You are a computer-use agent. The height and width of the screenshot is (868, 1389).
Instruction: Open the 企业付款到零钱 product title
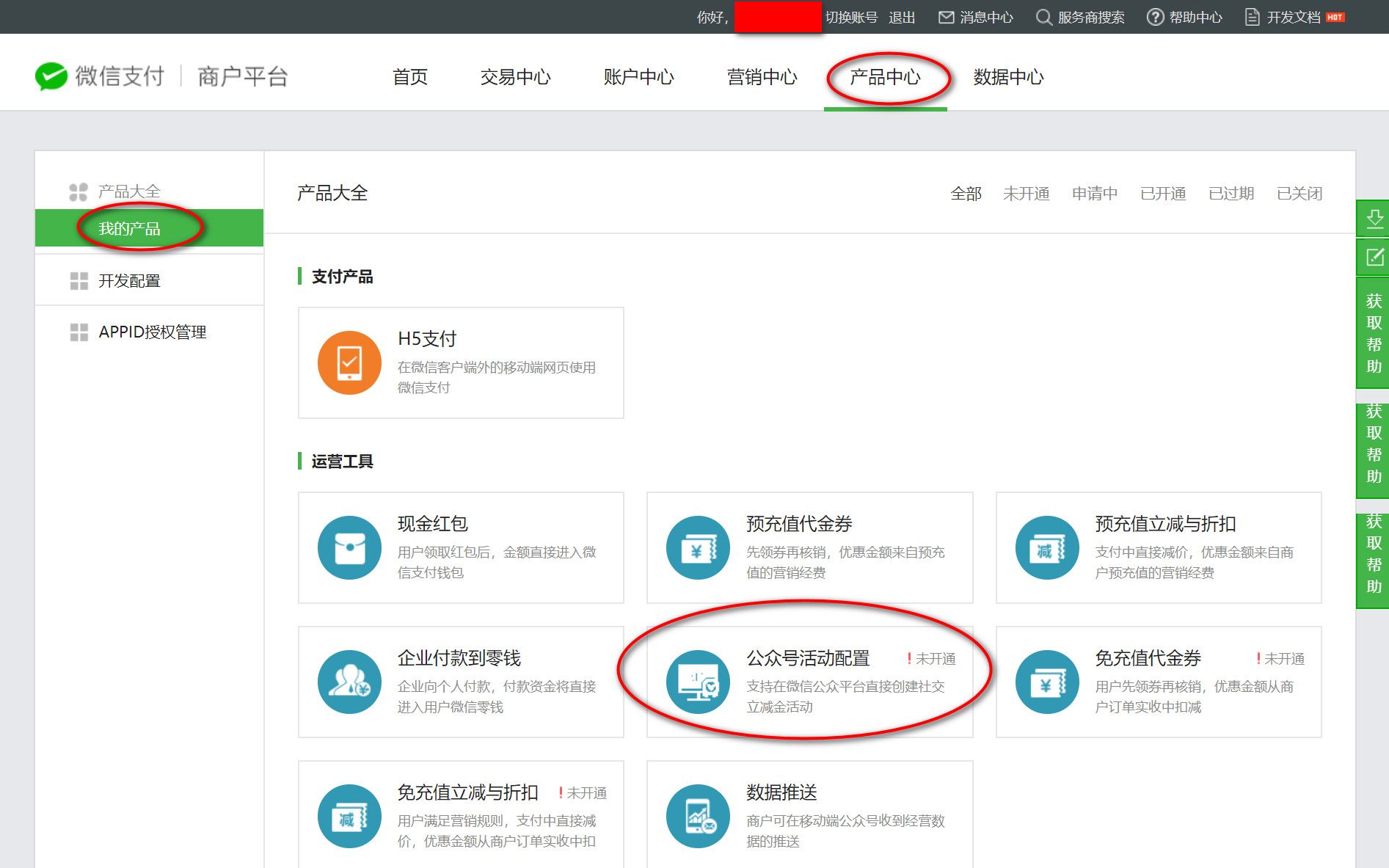459,658
